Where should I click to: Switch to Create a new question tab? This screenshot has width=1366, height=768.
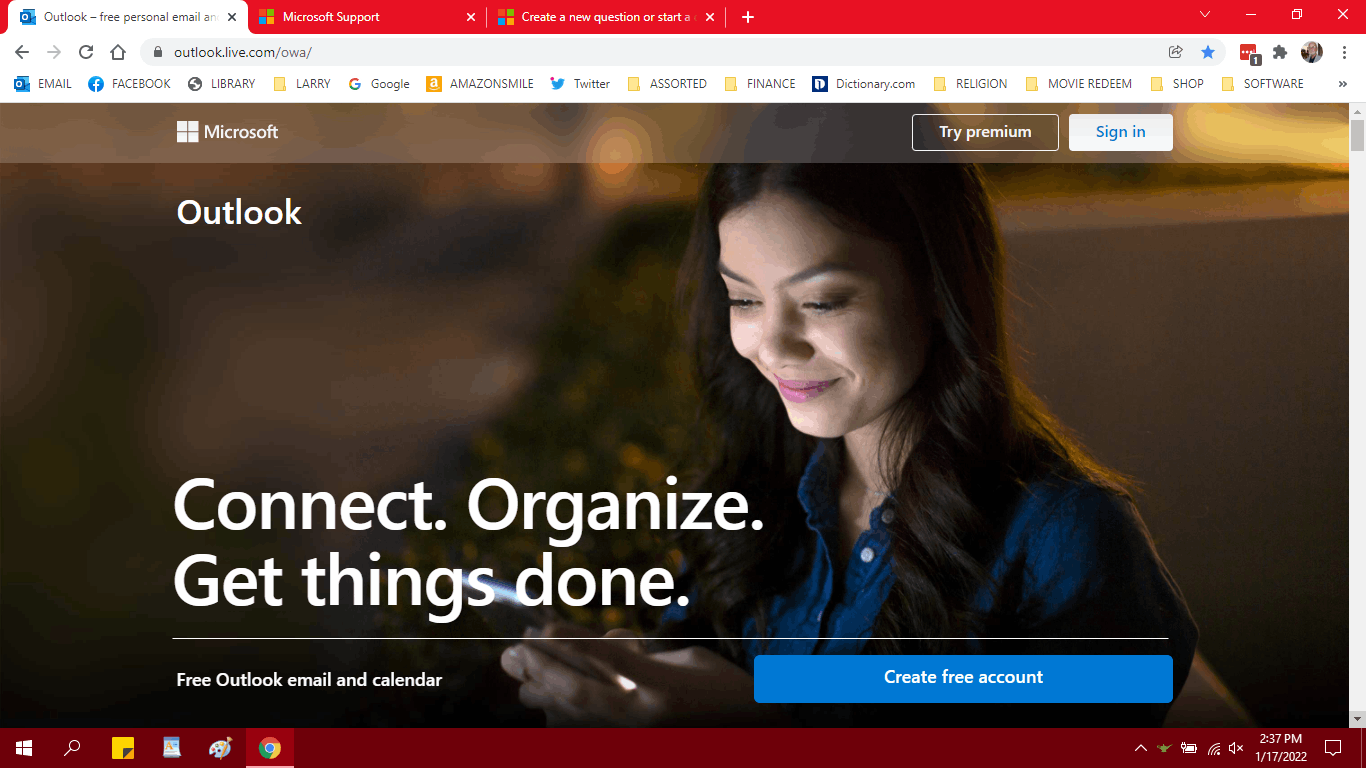(607, 17)
